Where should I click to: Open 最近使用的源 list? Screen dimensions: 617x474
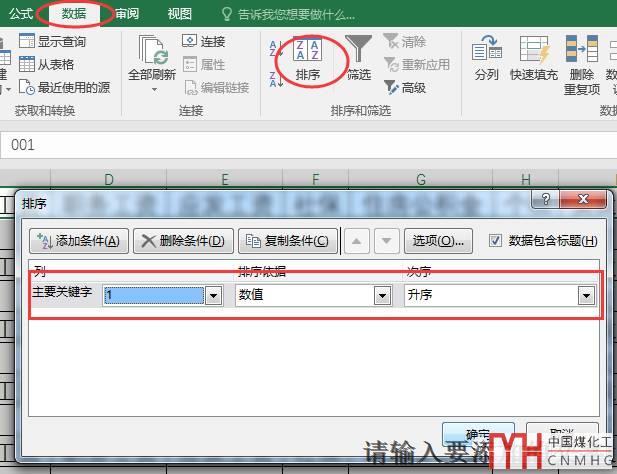pos(65,87)
